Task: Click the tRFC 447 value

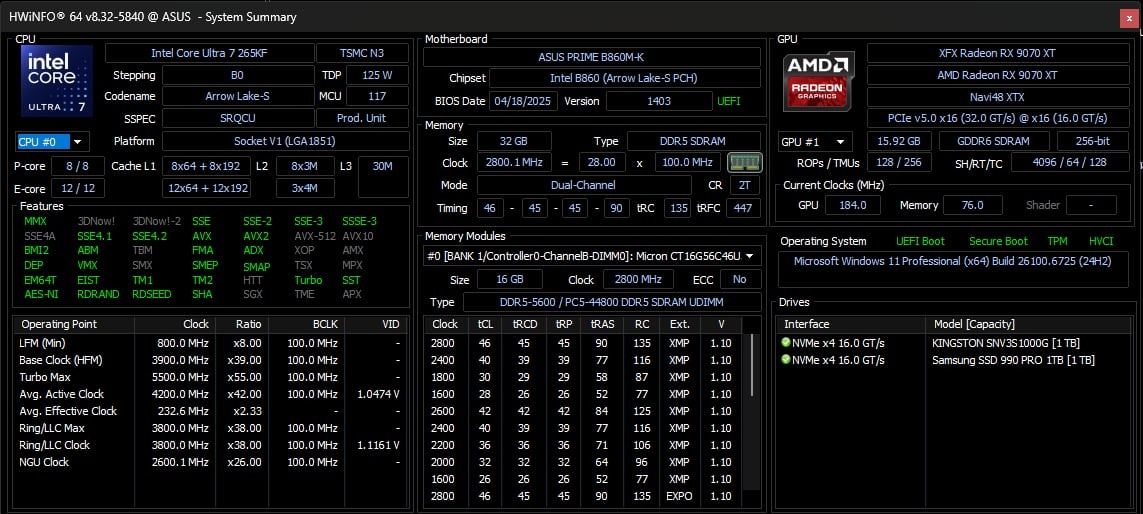Action: (744, 208)
